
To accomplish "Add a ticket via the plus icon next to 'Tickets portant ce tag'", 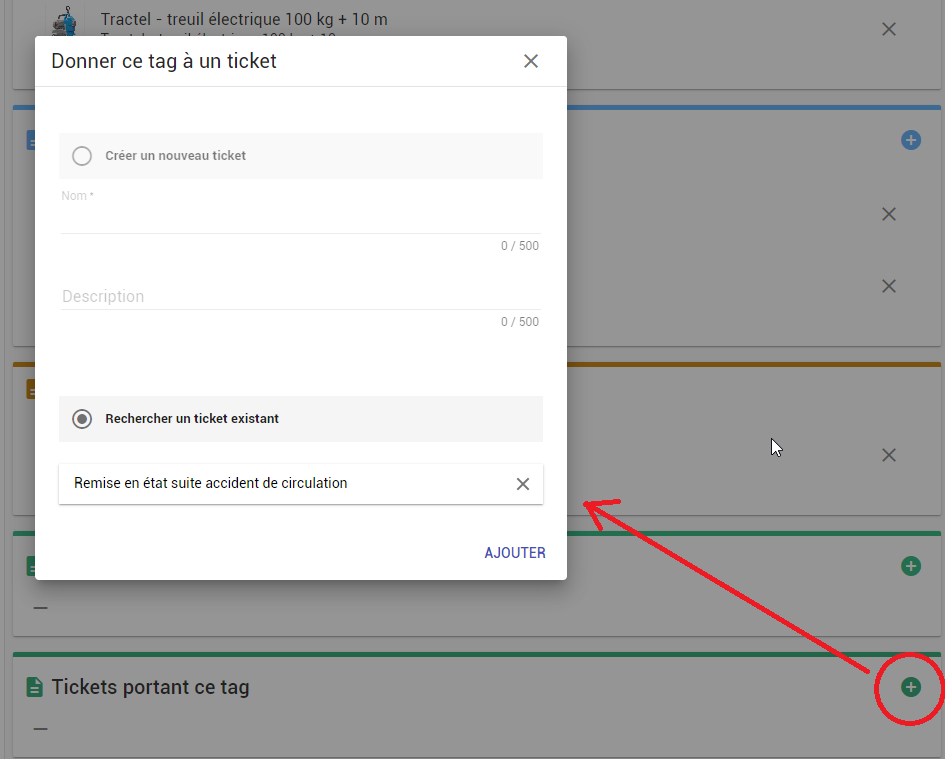I will click(910, 687).
